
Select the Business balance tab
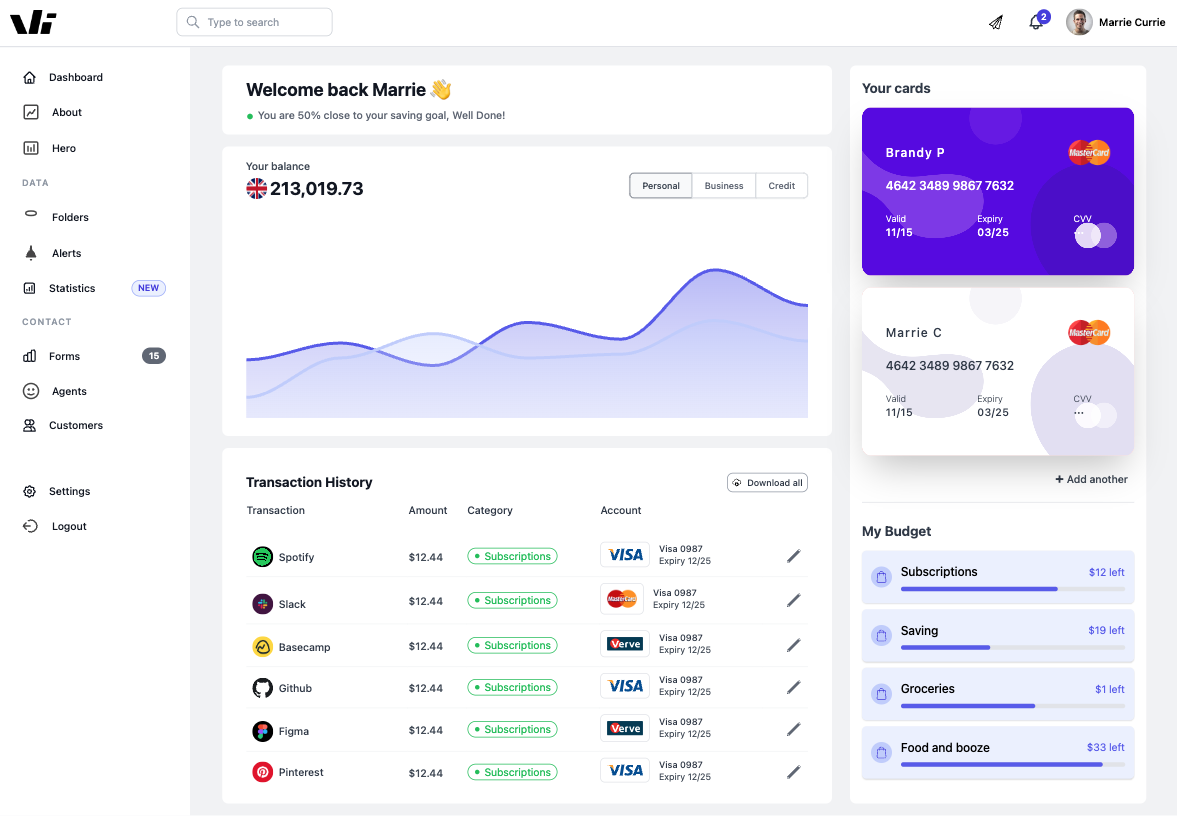tap(724, 186)
